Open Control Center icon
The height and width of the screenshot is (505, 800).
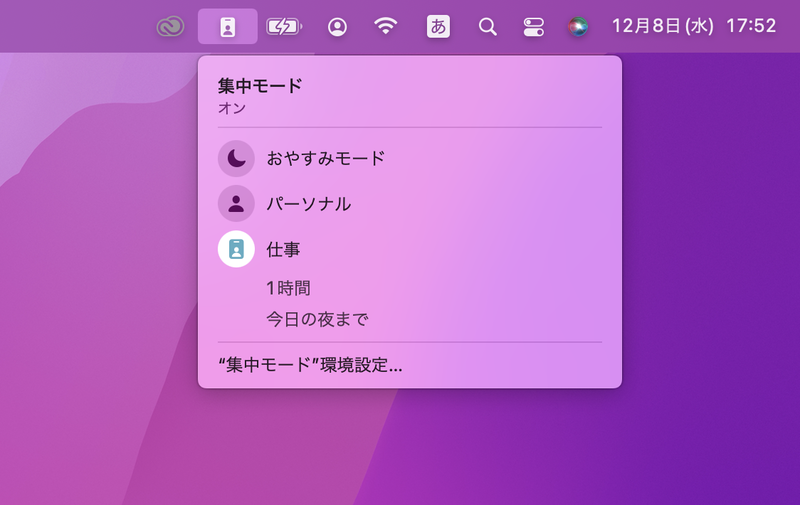click(534, 27)
